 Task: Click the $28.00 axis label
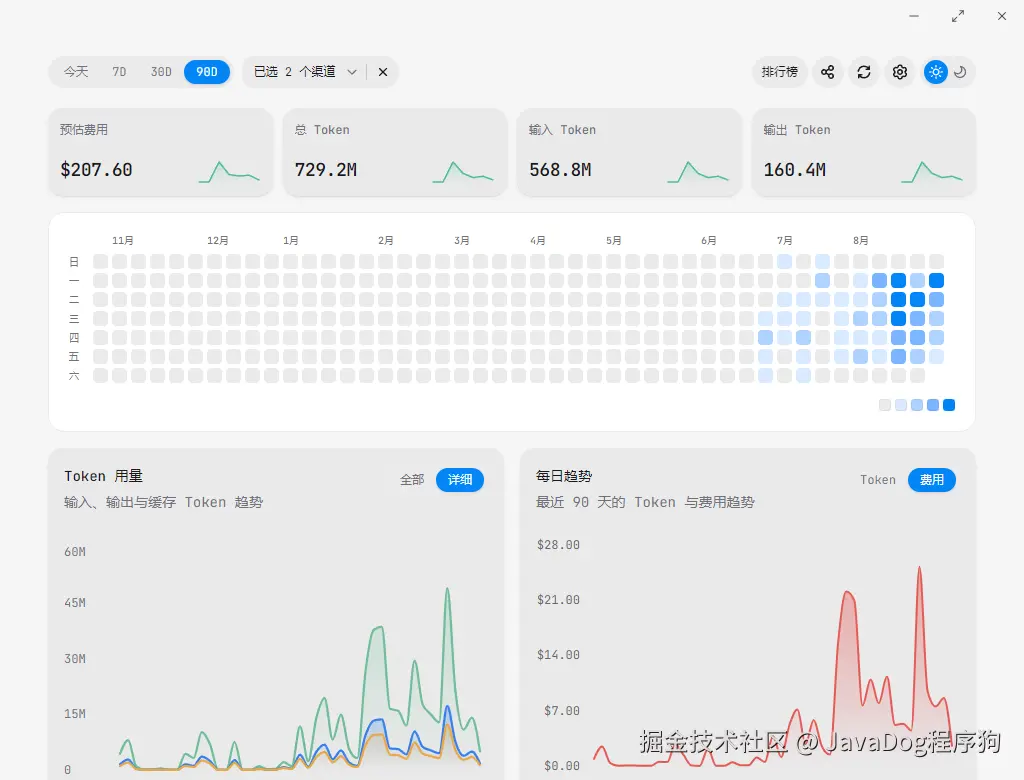(x=558, y=545)
